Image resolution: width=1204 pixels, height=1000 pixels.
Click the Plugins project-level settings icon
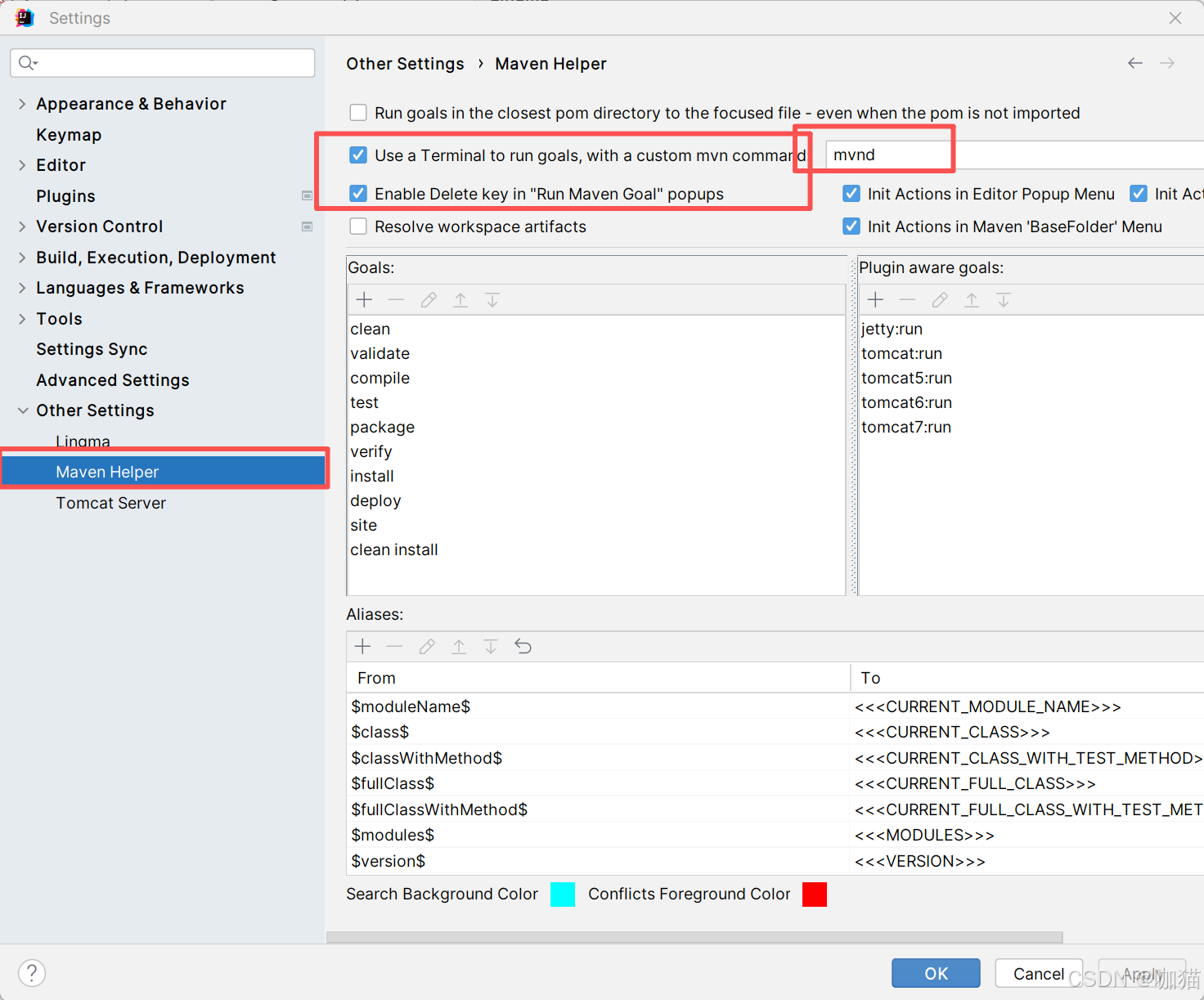pos(308,195)
